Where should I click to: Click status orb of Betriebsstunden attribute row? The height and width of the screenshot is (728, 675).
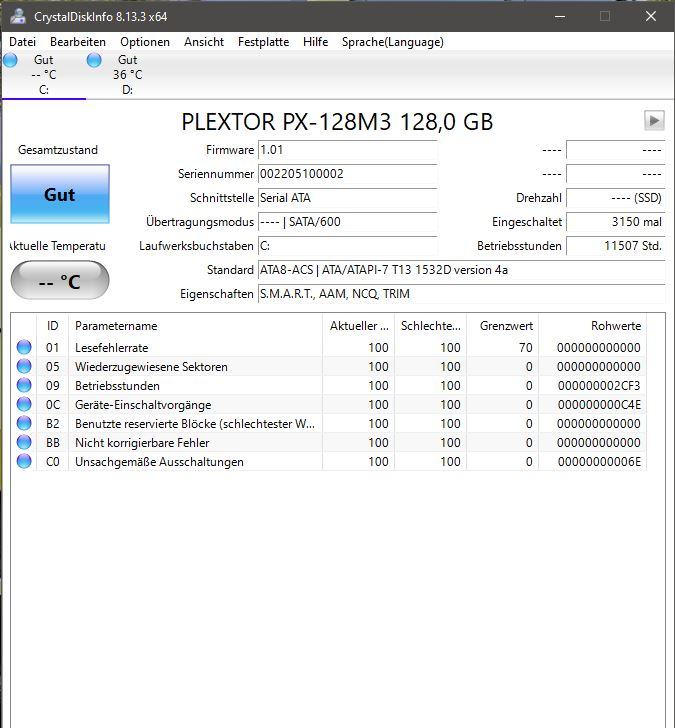tap(24, 385)
